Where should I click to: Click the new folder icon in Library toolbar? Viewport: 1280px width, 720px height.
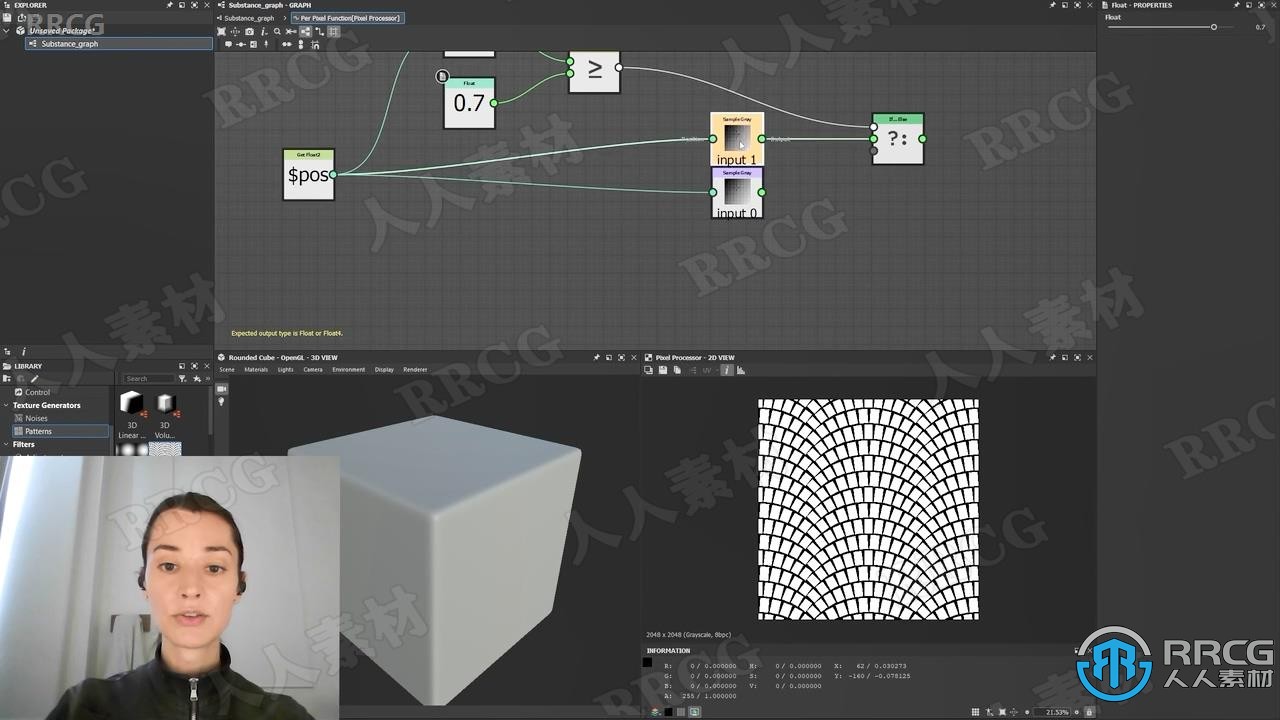pyautogui.click(x=7, y=379)
